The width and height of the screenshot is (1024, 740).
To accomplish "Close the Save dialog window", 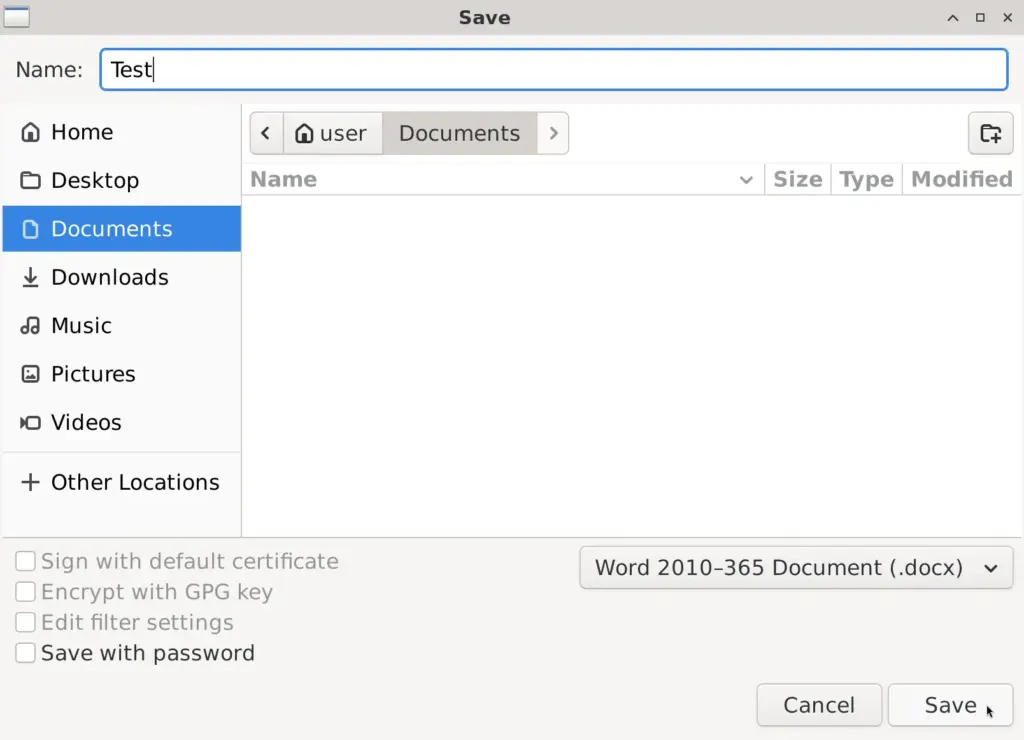I will [x=1008, y=18].
